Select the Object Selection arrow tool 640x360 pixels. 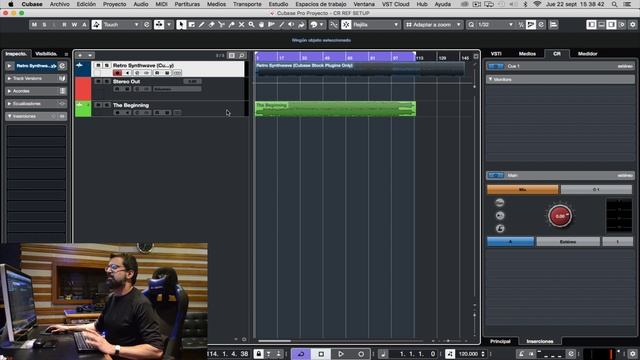pos(181,24)
